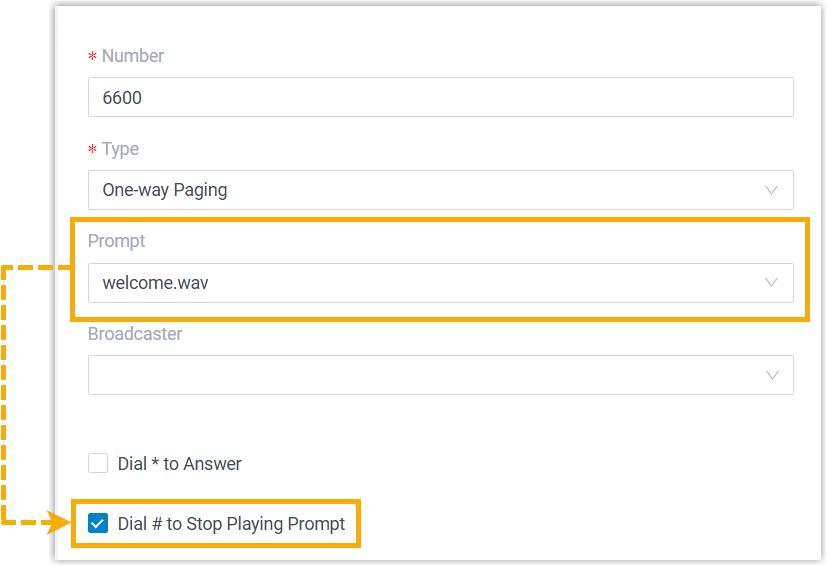Click the chevron arrow in Type field

771,190
